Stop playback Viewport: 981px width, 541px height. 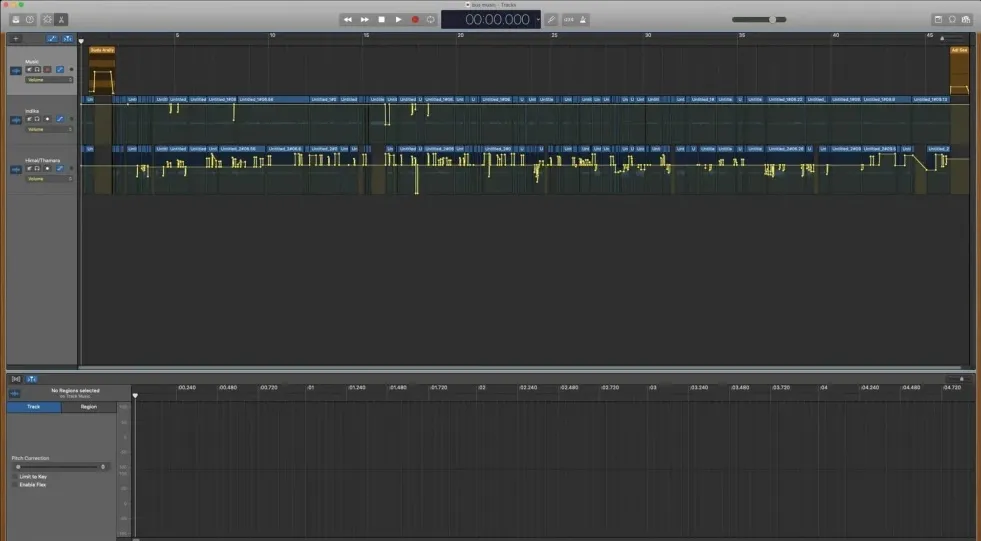[x=382, y=19]
